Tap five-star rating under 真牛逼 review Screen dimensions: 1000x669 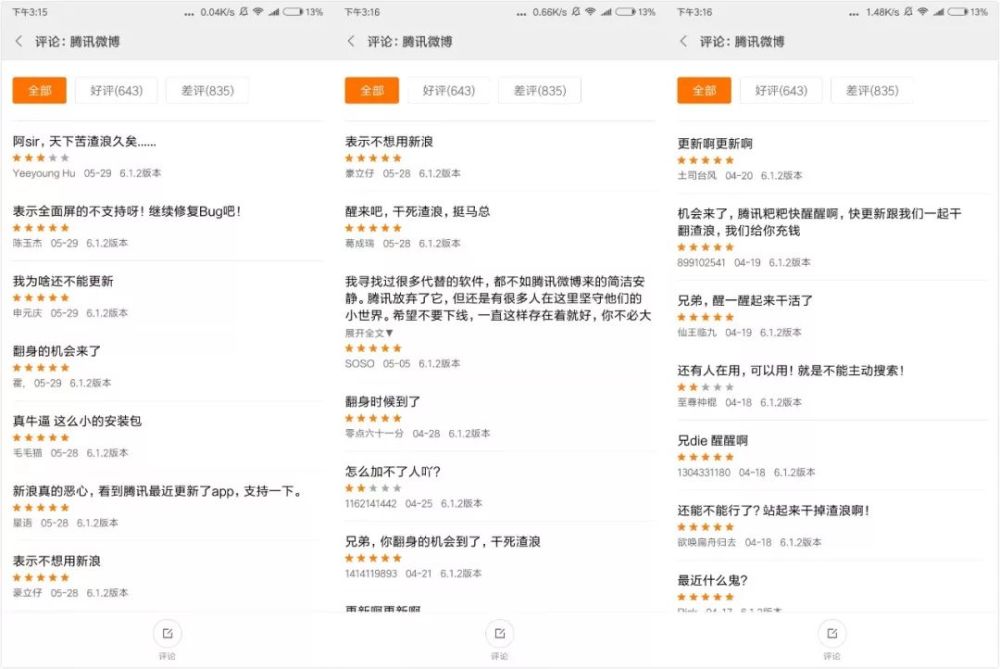[41, 437]
